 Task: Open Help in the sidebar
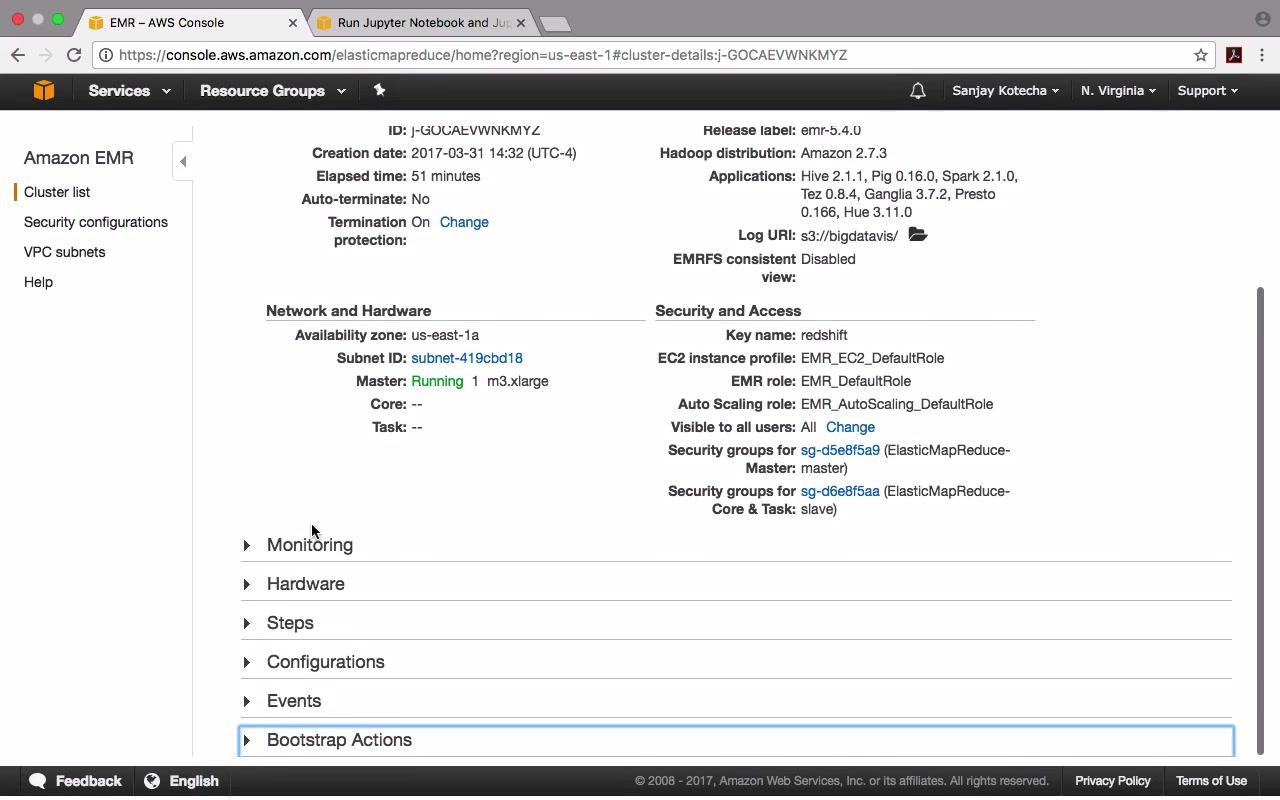pyautogui.click(x=38, y=282)
